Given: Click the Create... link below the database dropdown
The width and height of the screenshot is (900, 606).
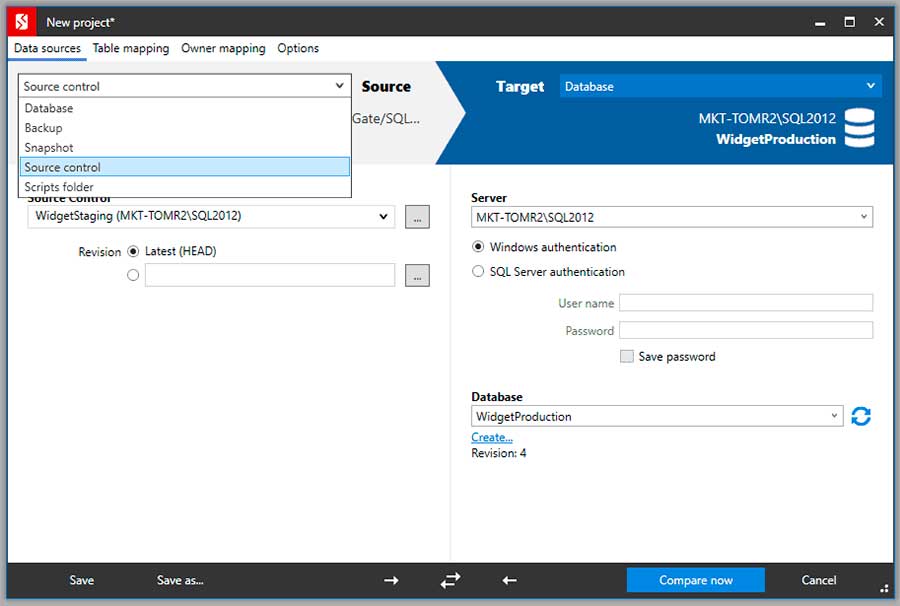Looking at the screenshot, I should point(491,437).
